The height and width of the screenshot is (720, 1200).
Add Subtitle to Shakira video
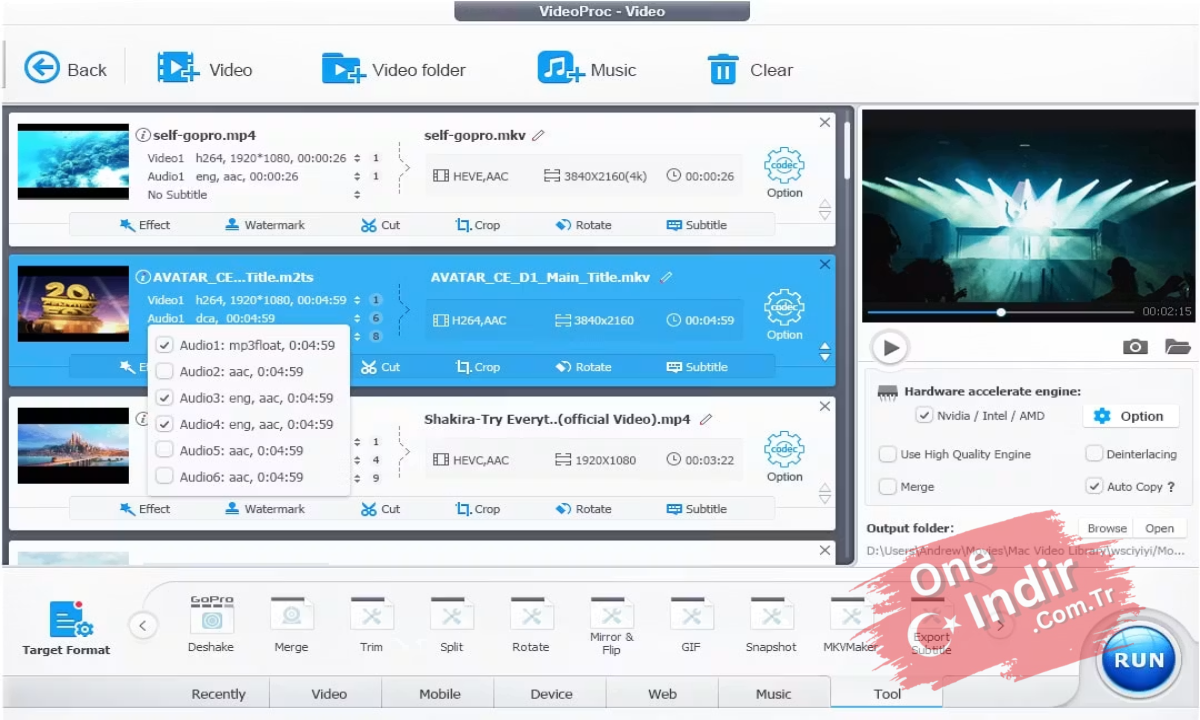point(697,509)
